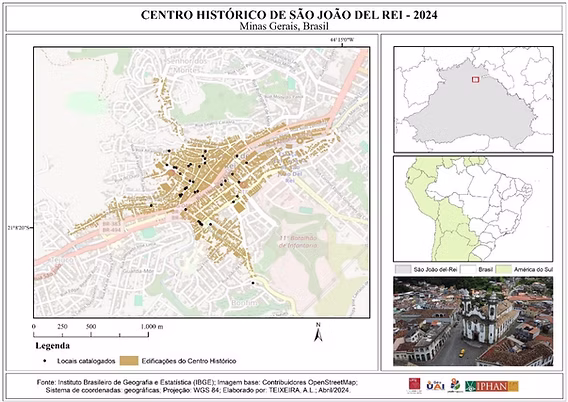Click the tan Edificações do Centro Histórico swatch
This screenshot has width=568, height=402.
click(129, 361)
